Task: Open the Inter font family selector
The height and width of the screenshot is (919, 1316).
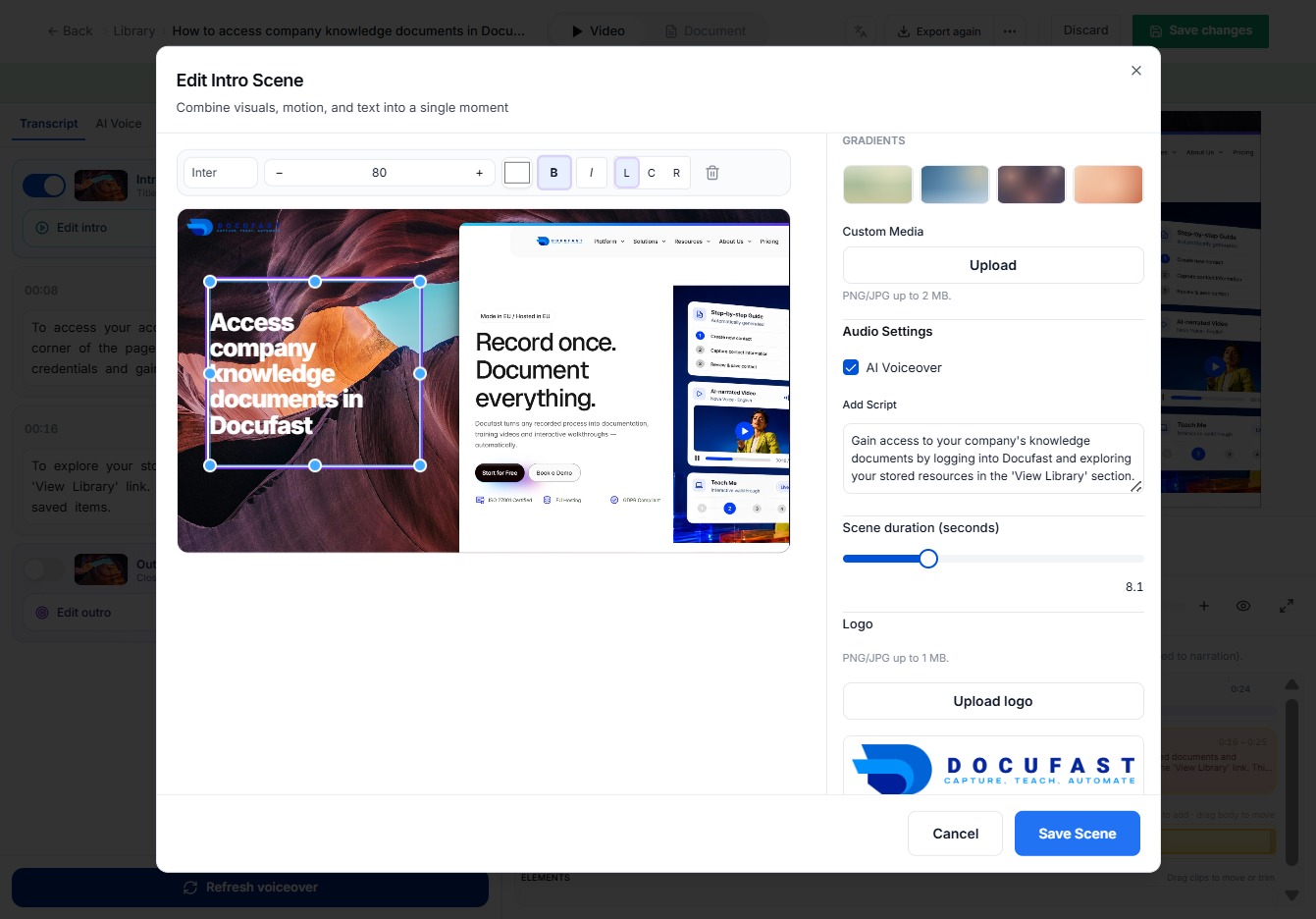Action: point(221,173)
